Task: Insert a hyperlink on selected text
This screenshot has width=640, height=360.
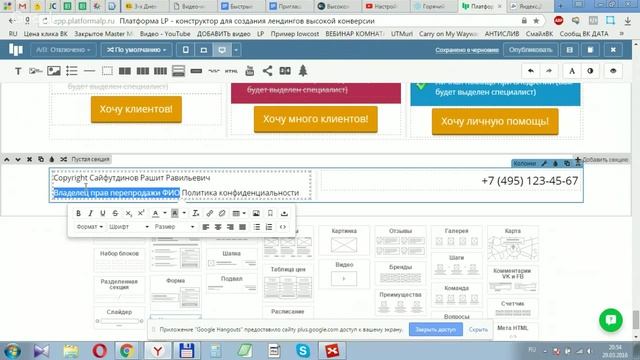Action: [209, 213]
